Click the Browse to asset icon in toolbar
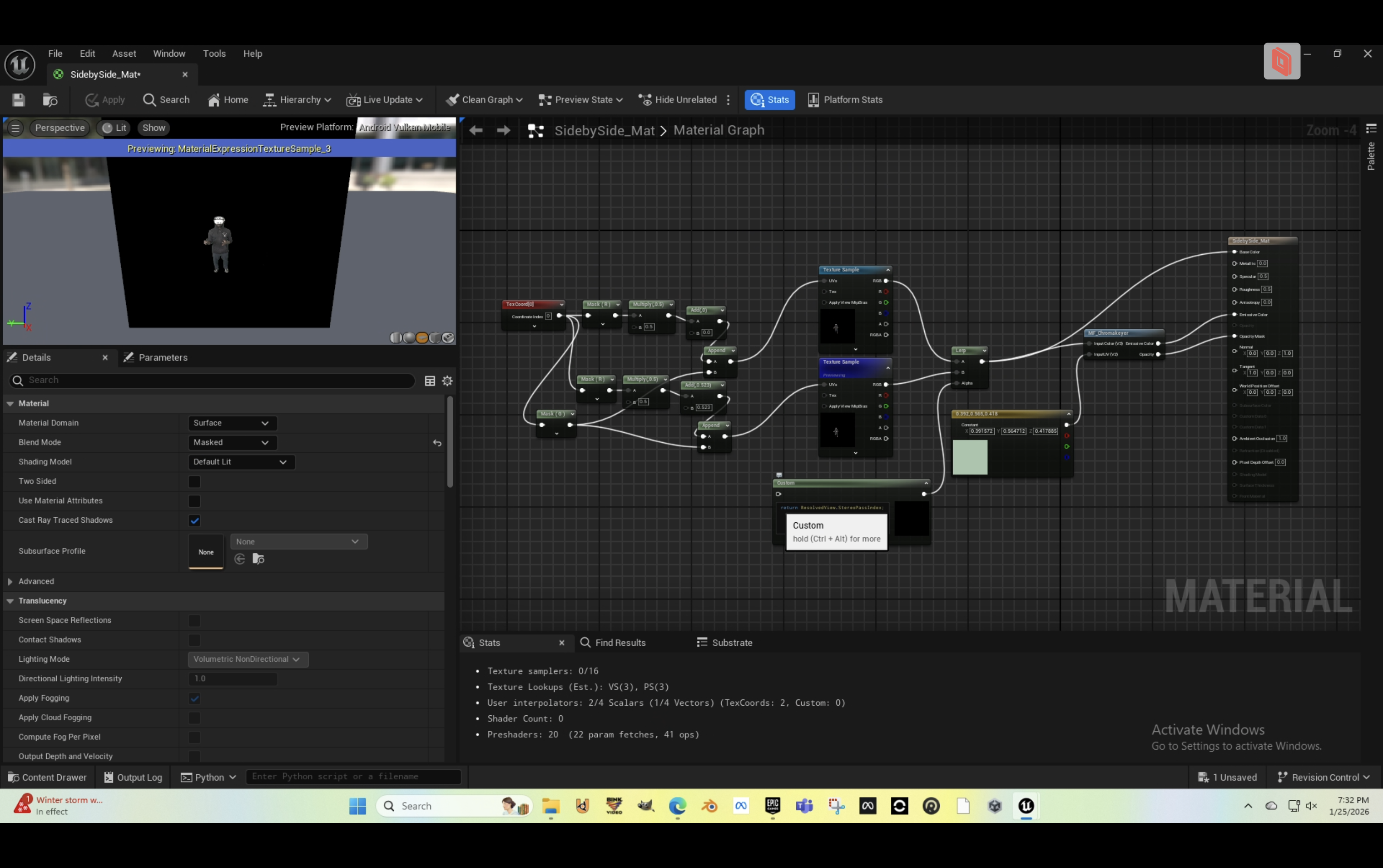The image size is (1383, 868). pyautogui.click(x=50, y=100)
